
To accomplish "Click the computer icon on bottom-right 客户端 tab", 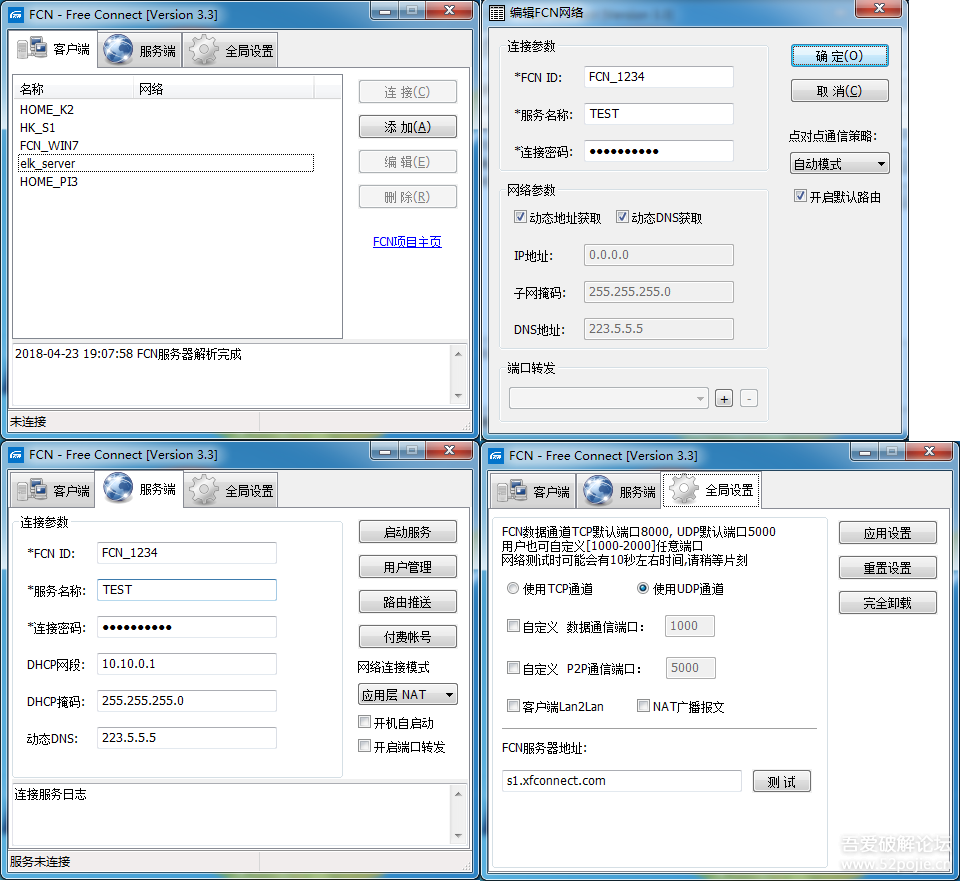I will (x=512, y=491).
